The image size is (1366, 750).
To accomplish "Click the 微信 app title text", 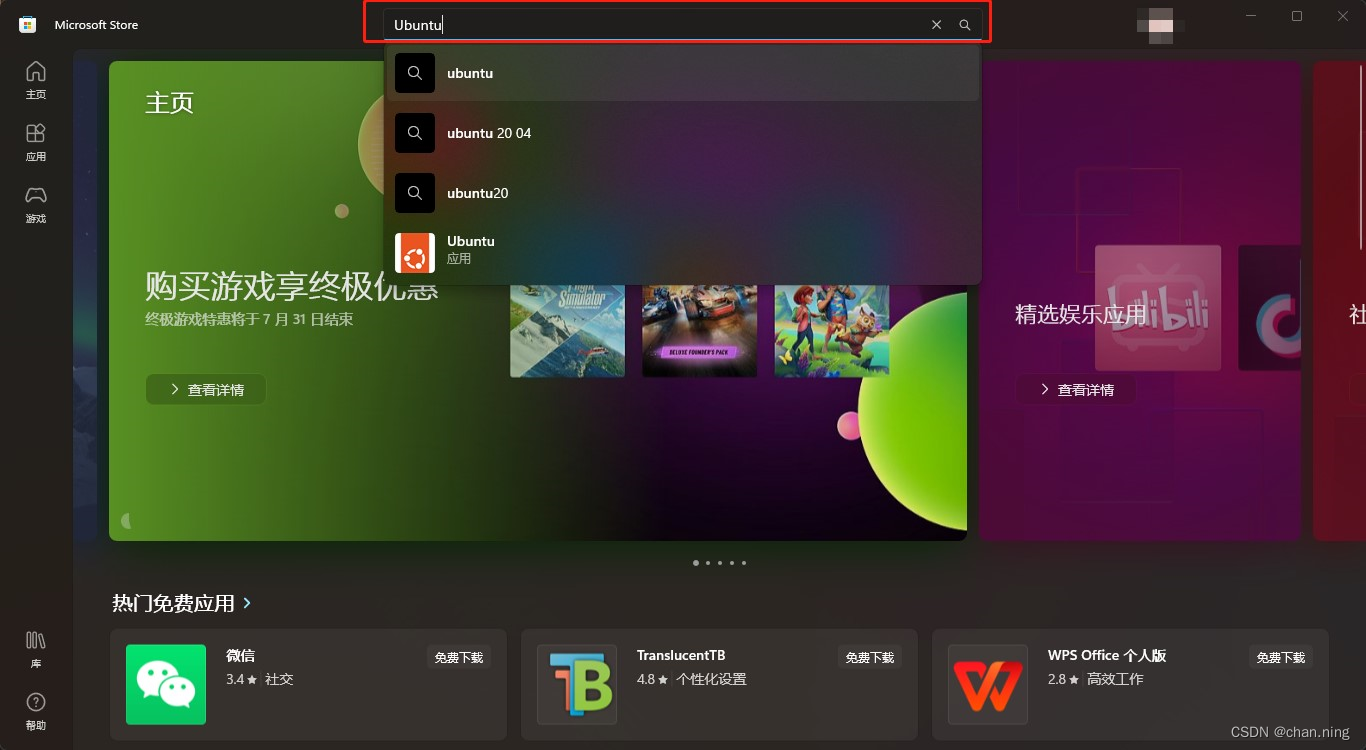I will pyautogui.click(x=240, y=656).
